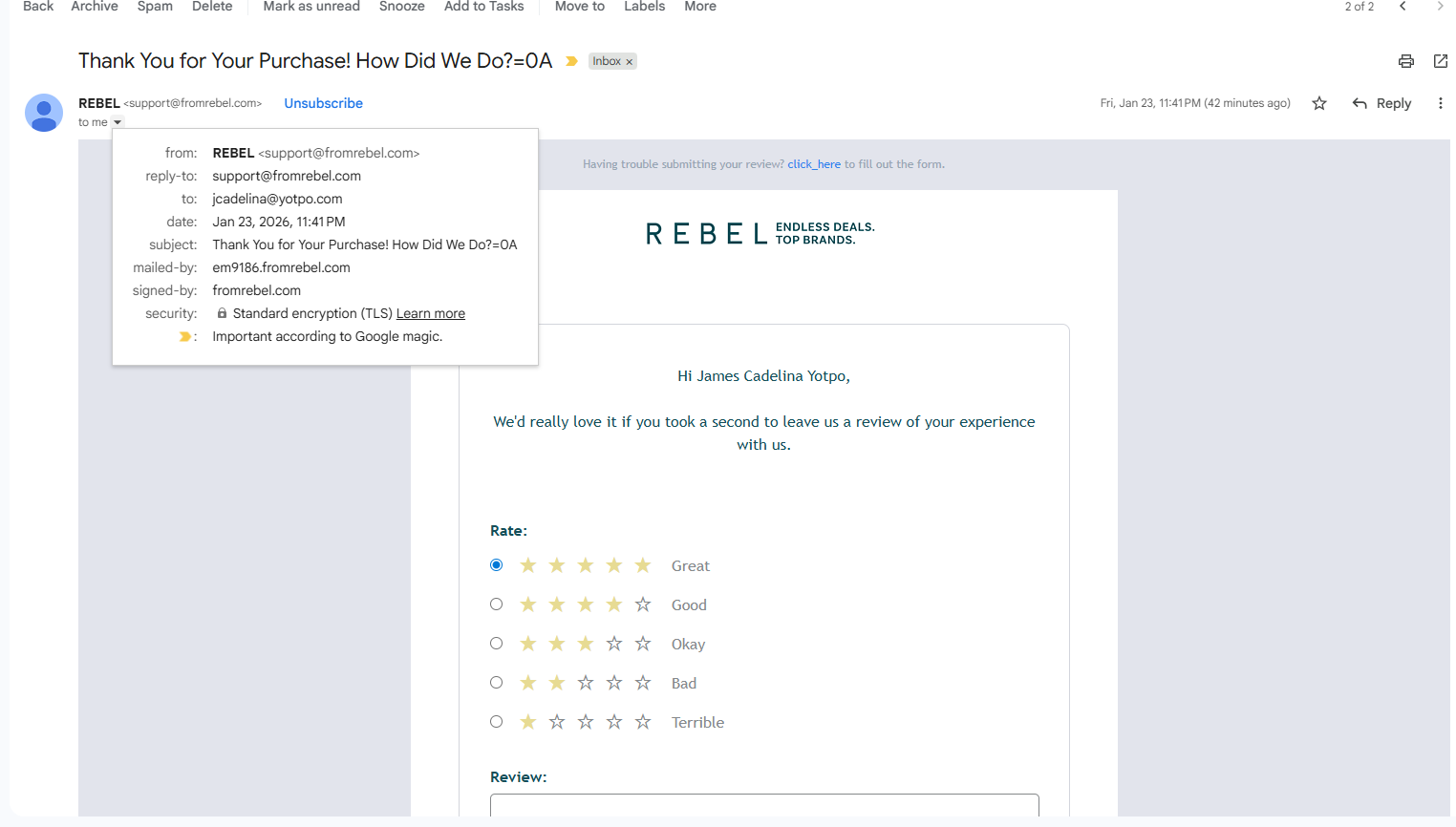Click the Unsubscribe link

pyautogui.click(x=323, y=103)
